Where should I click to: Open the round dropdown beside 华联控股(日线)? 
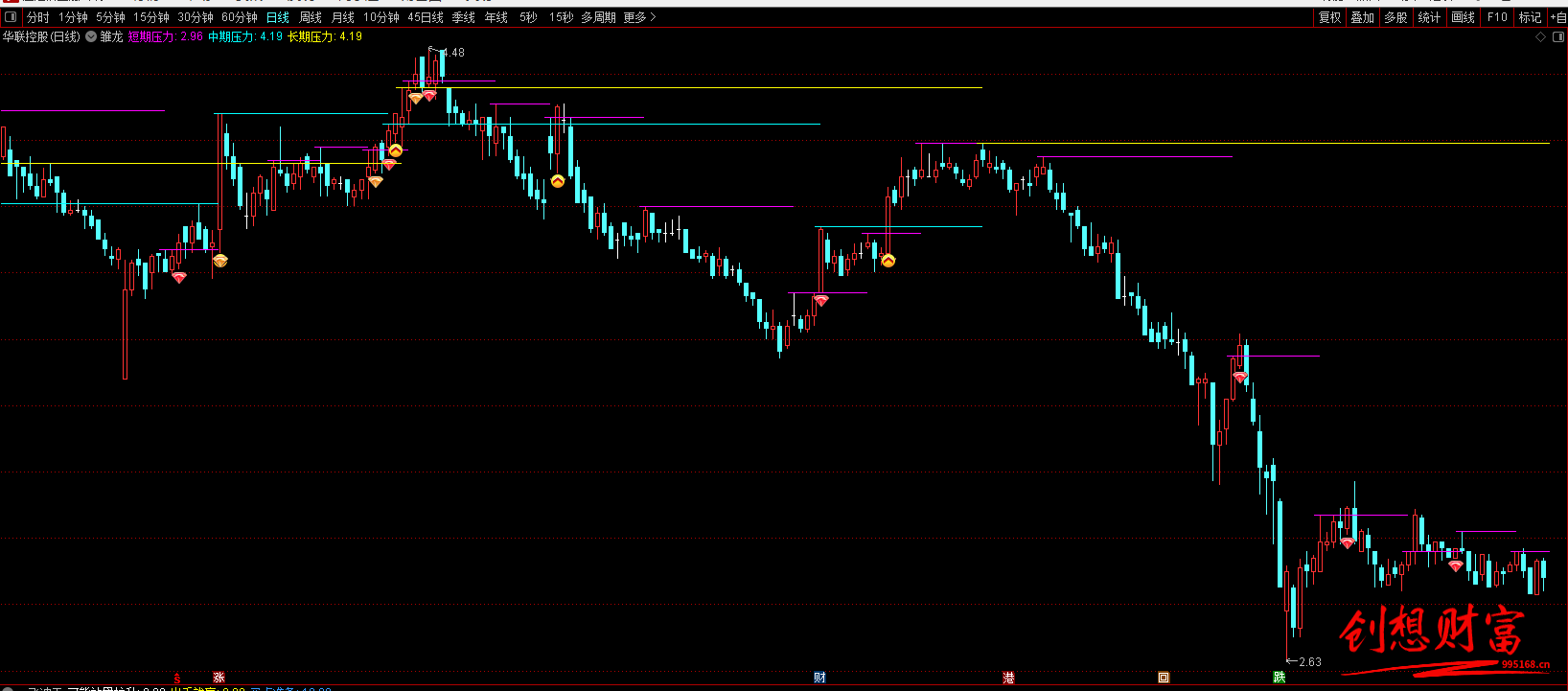(x=91, y=36)
